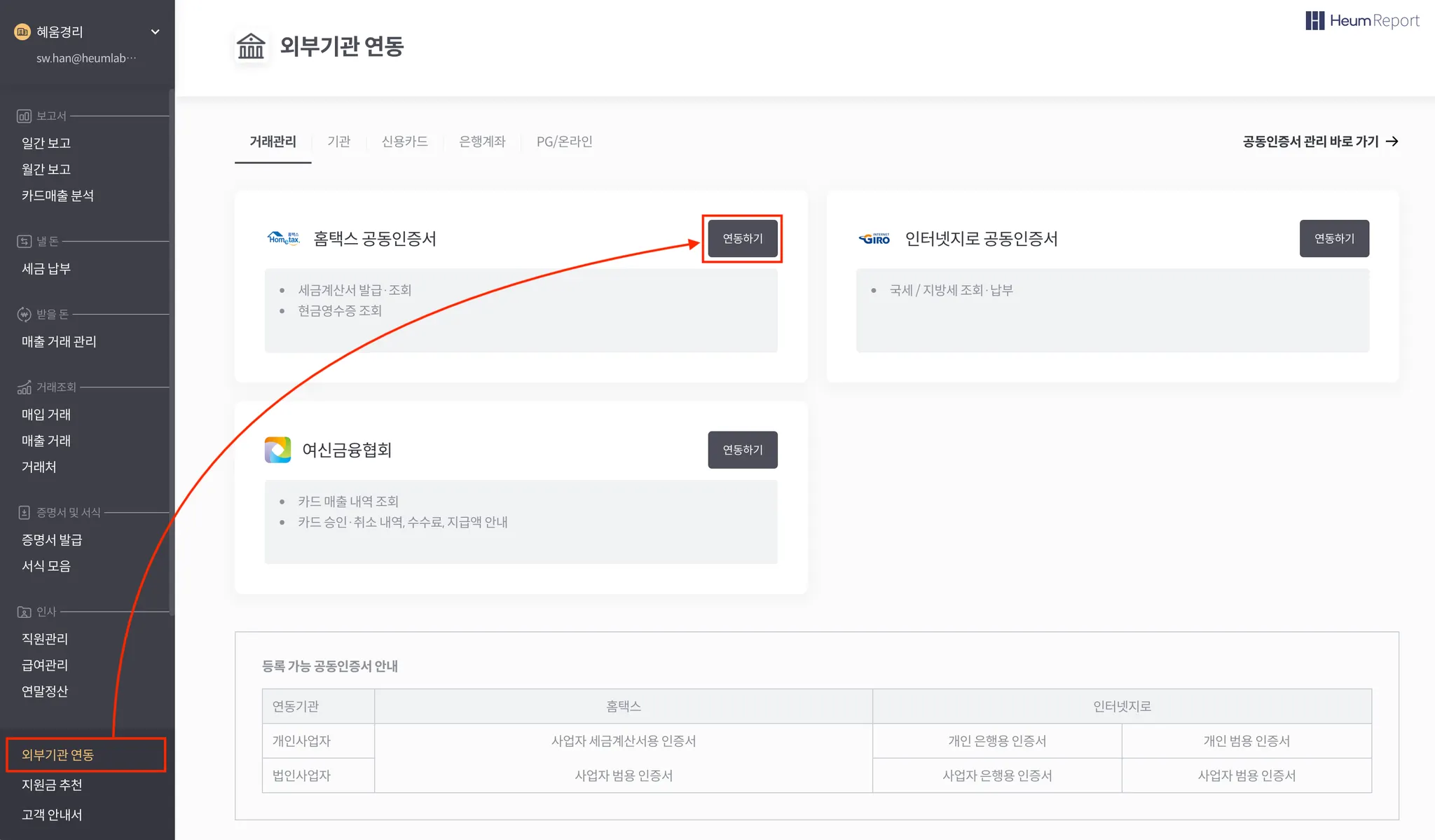
Task: Click the Hometax logo icon
Action: coord(283,238)
